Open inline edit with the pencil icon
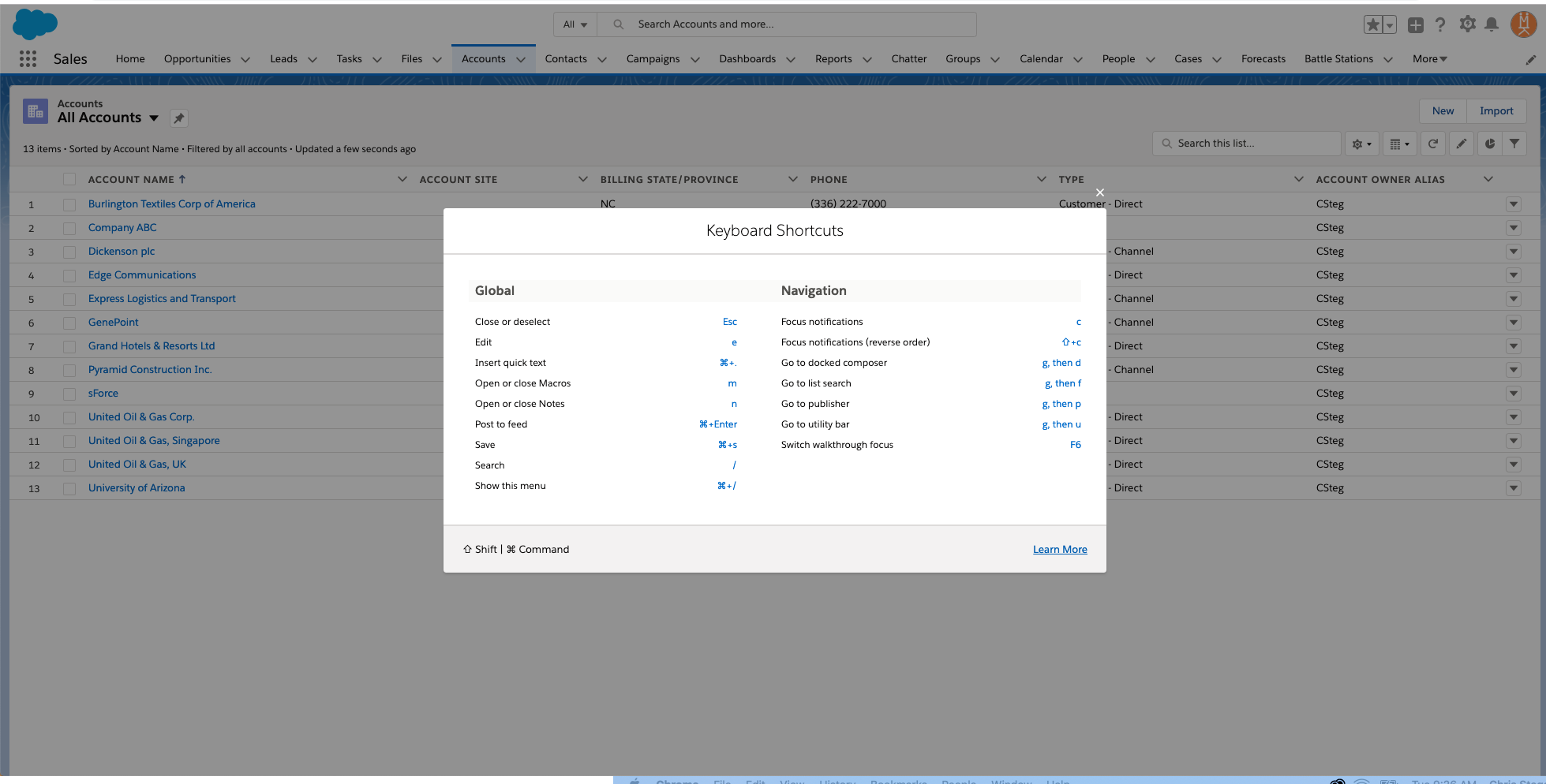This screenshot has width=1546, height=784. [1461, 144]
